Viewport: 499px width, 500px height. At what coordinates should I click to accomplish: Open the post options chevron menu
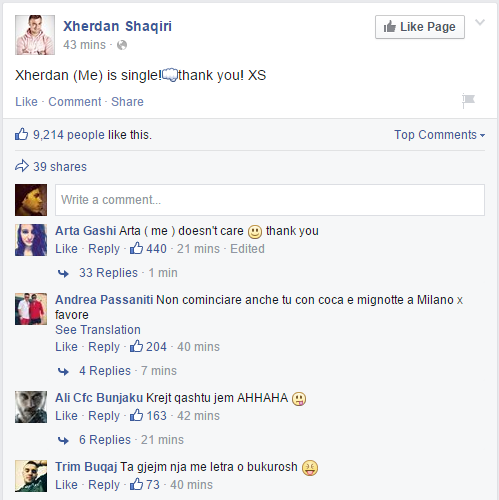tap(480, 22)
